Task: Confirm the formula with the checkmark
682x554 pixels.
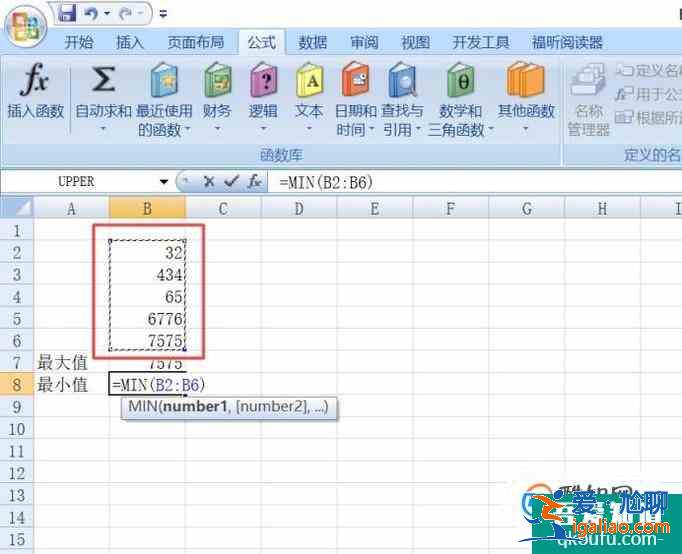Action: tap(231, 181)
